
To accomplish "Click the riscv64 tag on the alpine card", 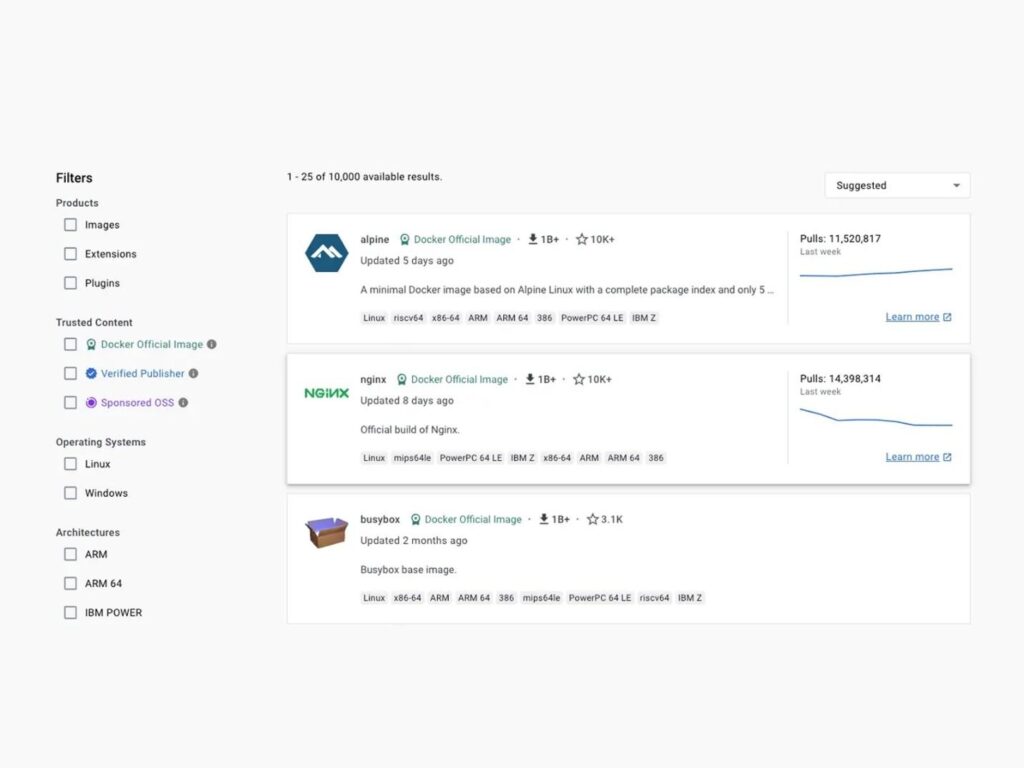I will pos(408,318).
